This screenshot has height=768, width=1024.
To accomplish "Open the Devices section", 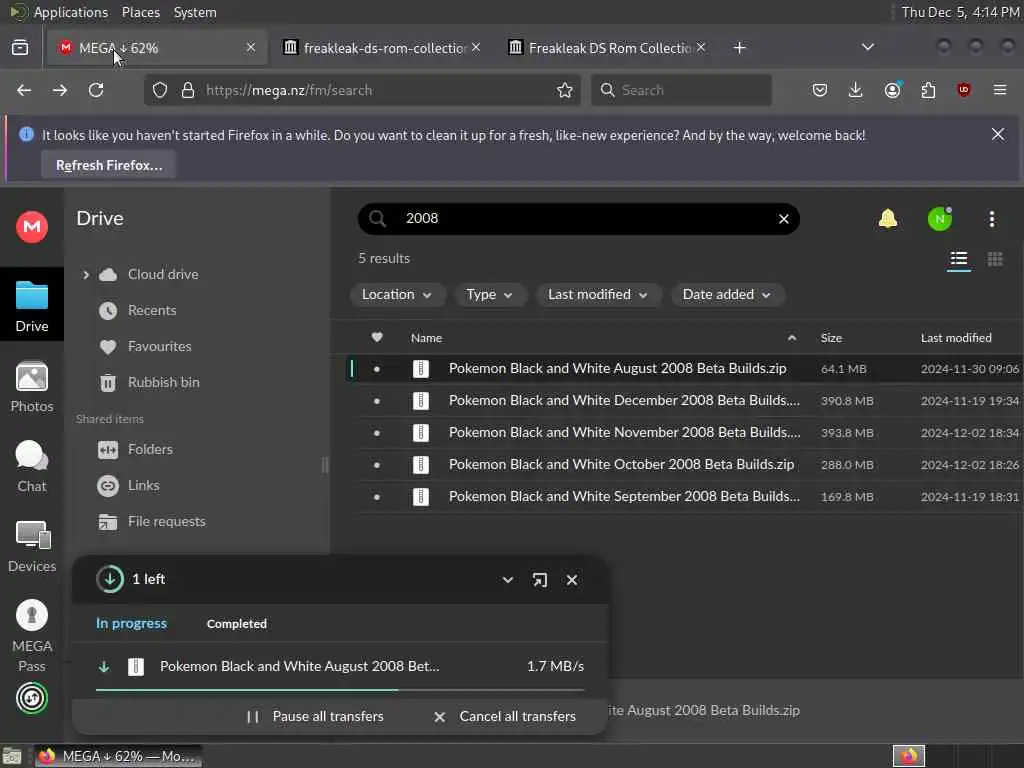I will 31,547.
